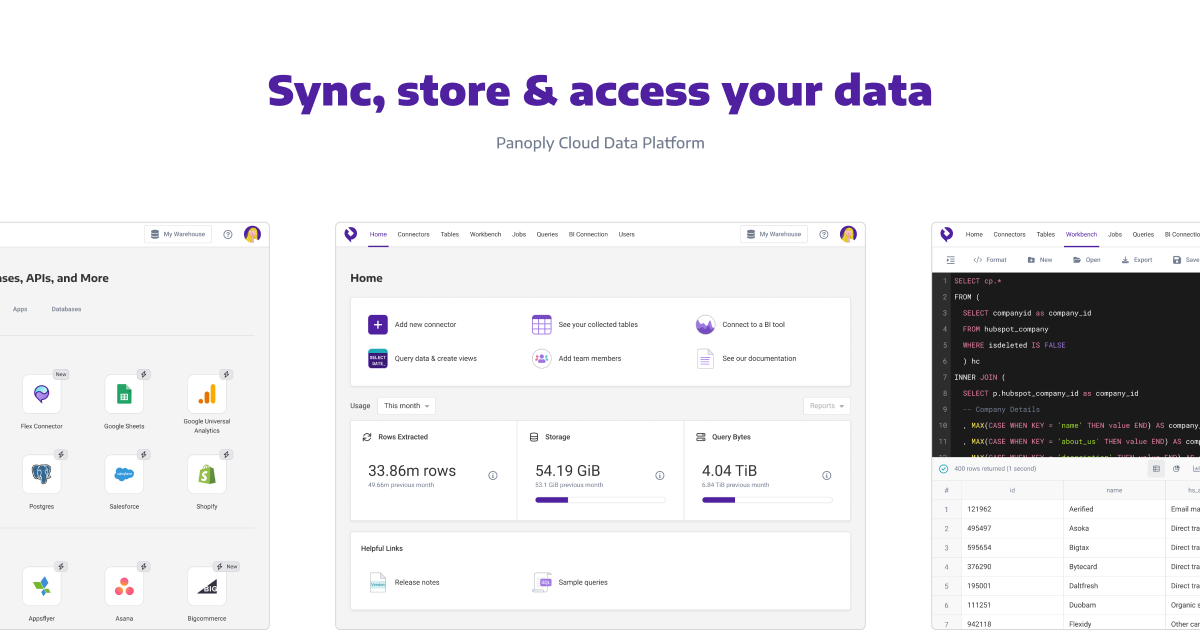Show info for Storage usage

659,476
